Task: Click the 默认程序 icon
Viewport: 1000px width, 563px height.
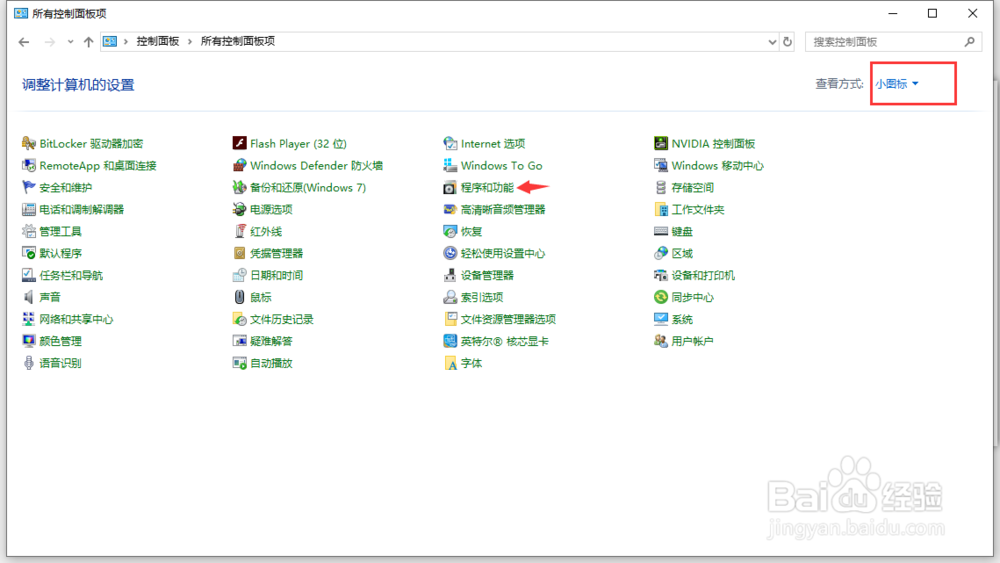Action: 29,253
